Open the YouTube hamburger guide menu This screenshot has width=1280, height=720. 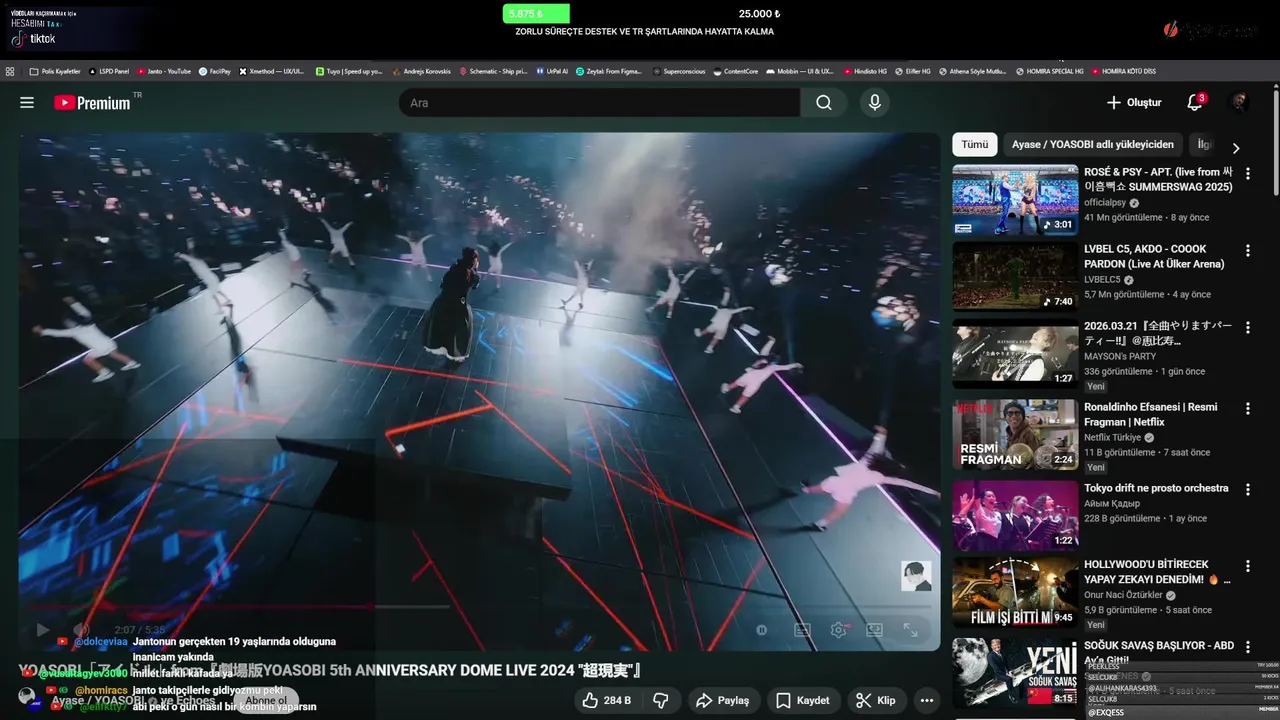coord(27,103)
